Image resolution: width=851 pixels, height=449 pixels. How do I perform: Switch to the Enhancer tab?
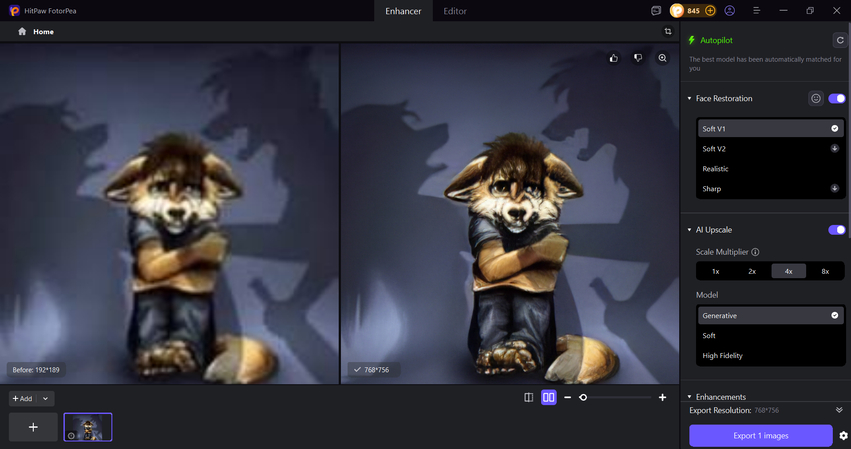403,11
